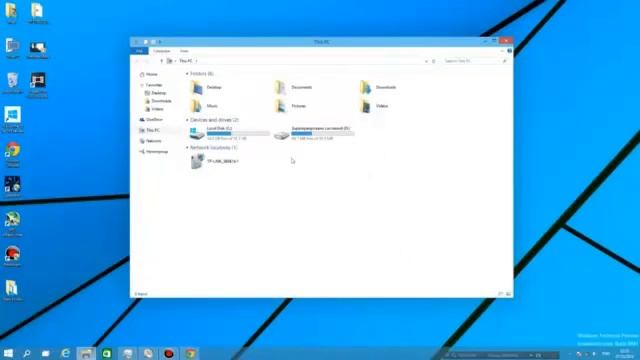Open the Documents folder
This screenshot has width=640, height=360.
click(x=293, y=87)
